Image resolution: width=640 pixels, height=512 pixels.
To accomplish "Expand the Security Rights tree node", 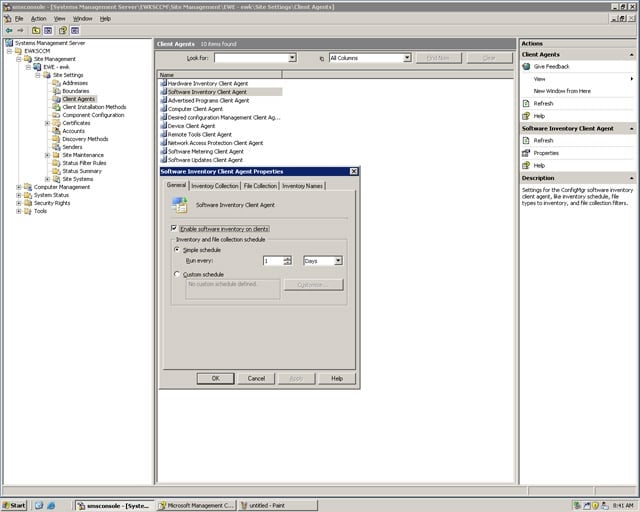I will click(x=19, y=203).
